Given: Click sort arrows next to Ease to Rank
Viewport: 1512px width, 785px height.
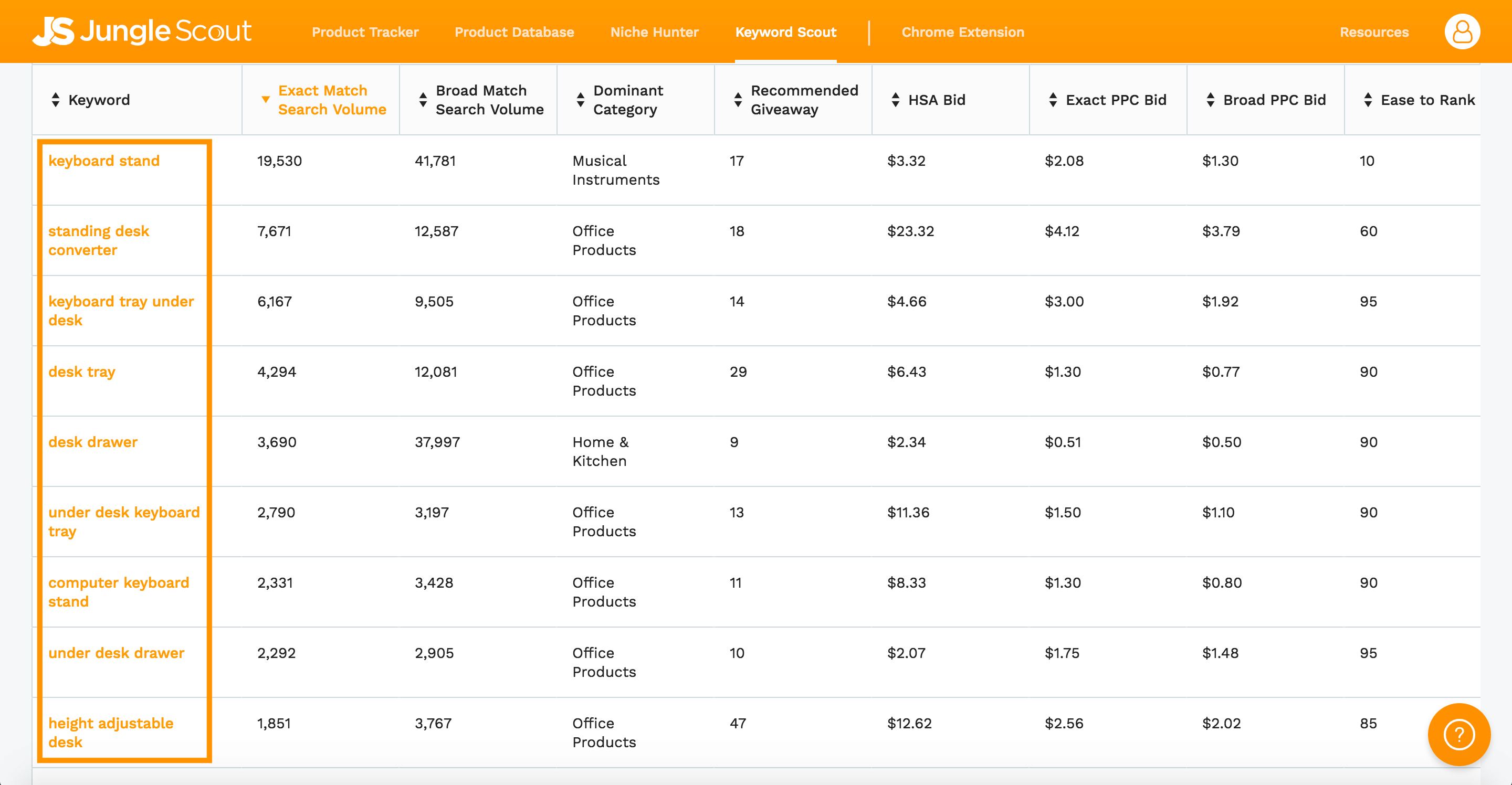Looking at the screenshot, I should pos(1368,100).
